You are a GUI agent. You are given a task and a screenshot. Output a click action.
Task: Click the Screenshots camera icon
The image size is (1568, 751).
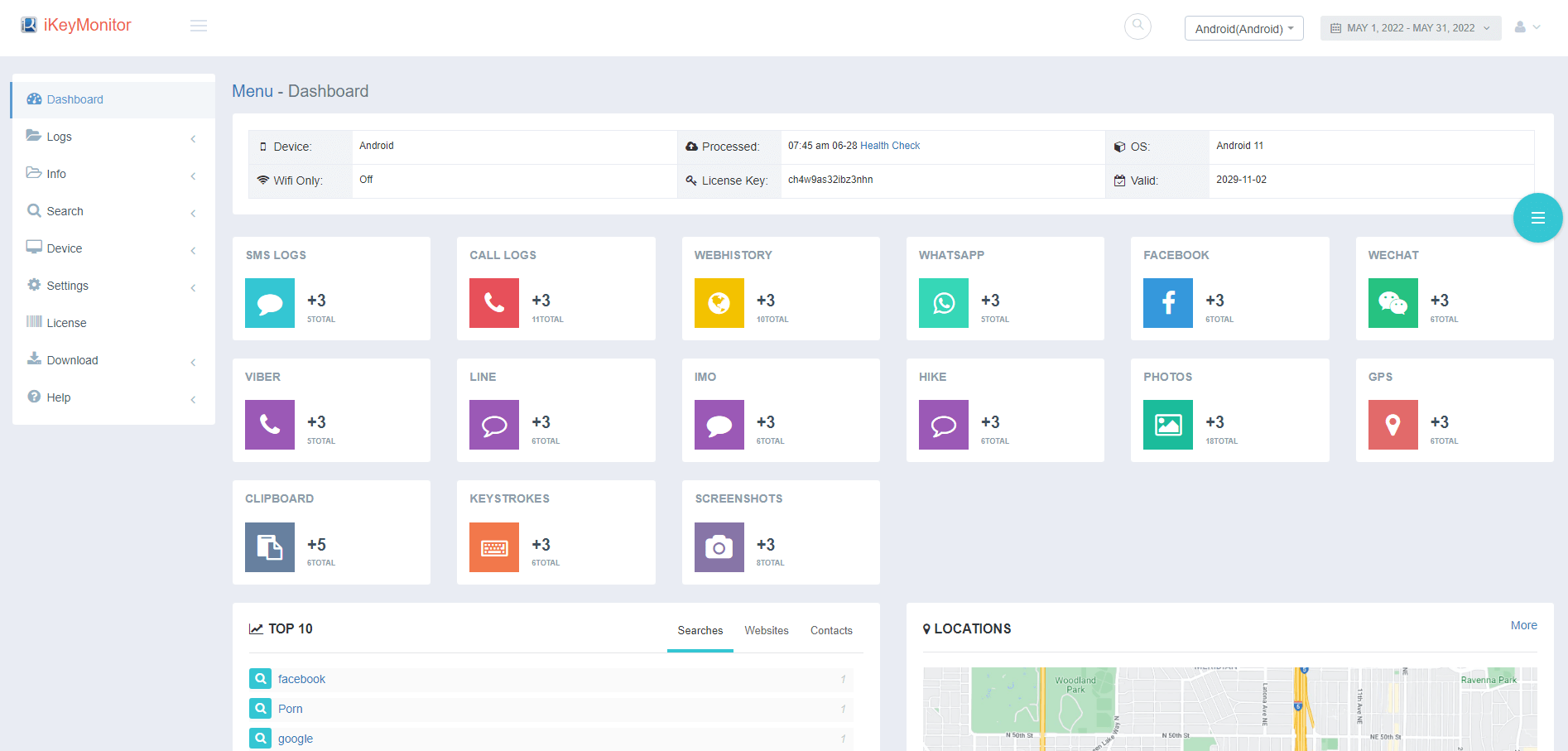tap(719, 547)
